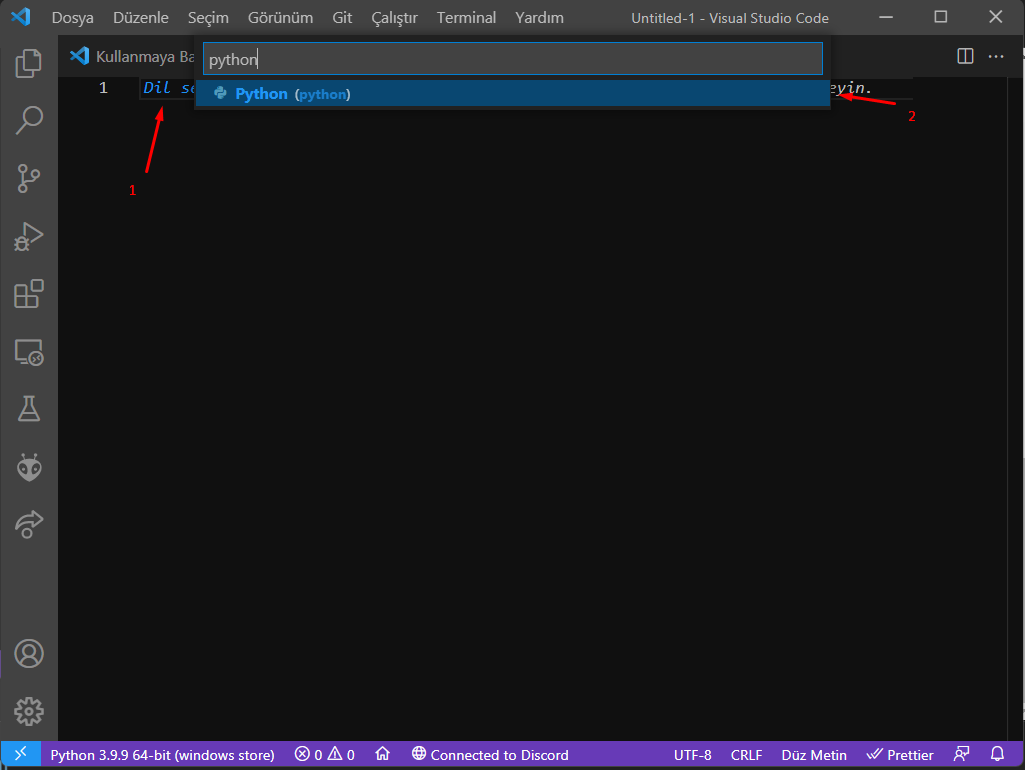Click the VS Code logo in title bar

click(20, 16)
